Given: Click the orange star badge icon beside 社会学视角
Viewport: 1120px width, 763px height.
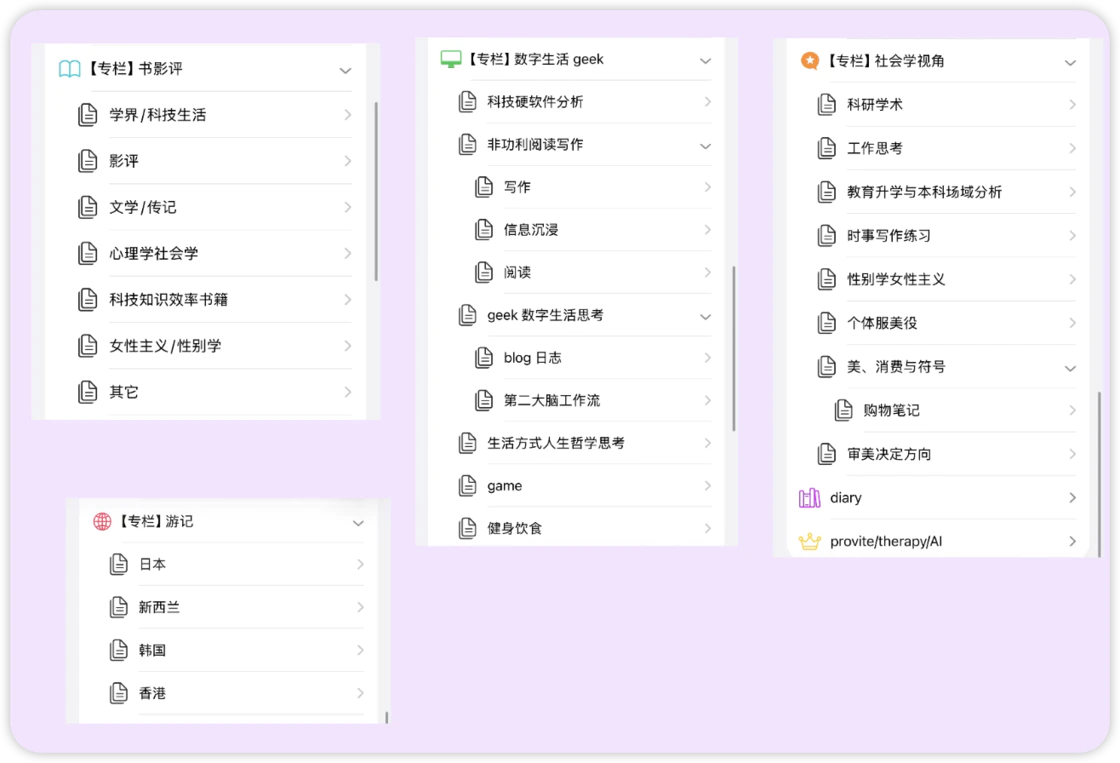Looking at the screenshot, I should (809, 61).
